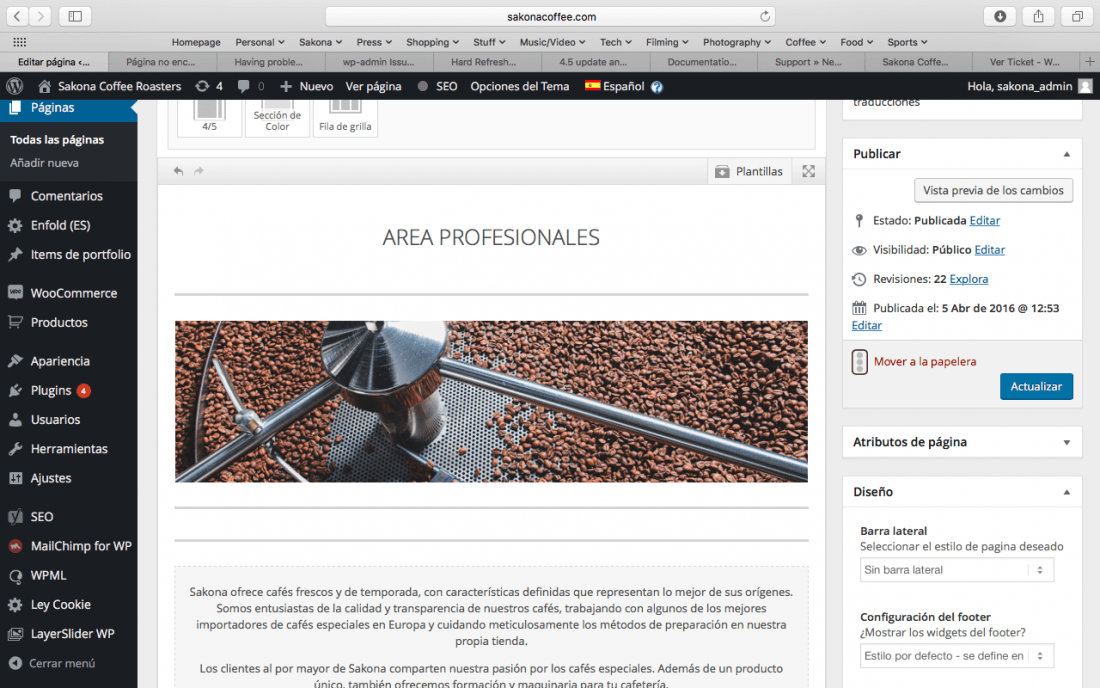Screen dimensions: 1100x688
Task: Explore the 22 revisions link
Action: tap(968, 279)
